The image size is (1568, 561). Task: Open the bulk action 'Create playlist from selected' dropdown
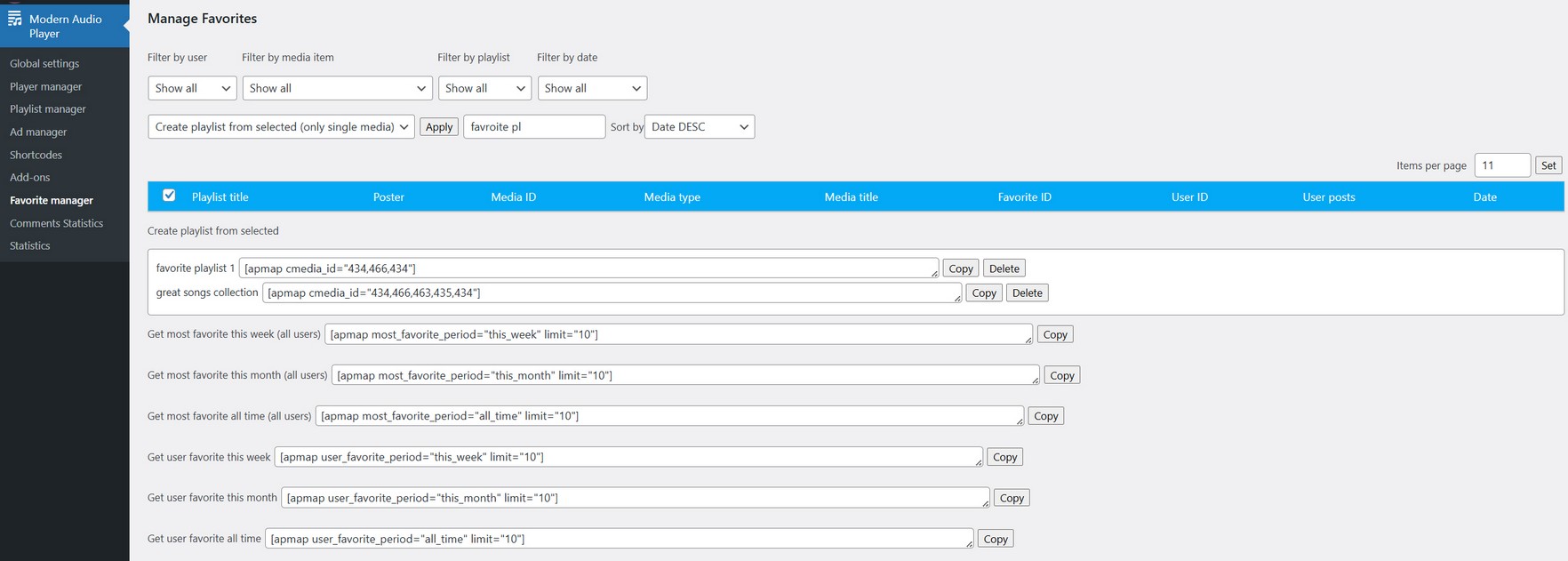coord(281,127)
